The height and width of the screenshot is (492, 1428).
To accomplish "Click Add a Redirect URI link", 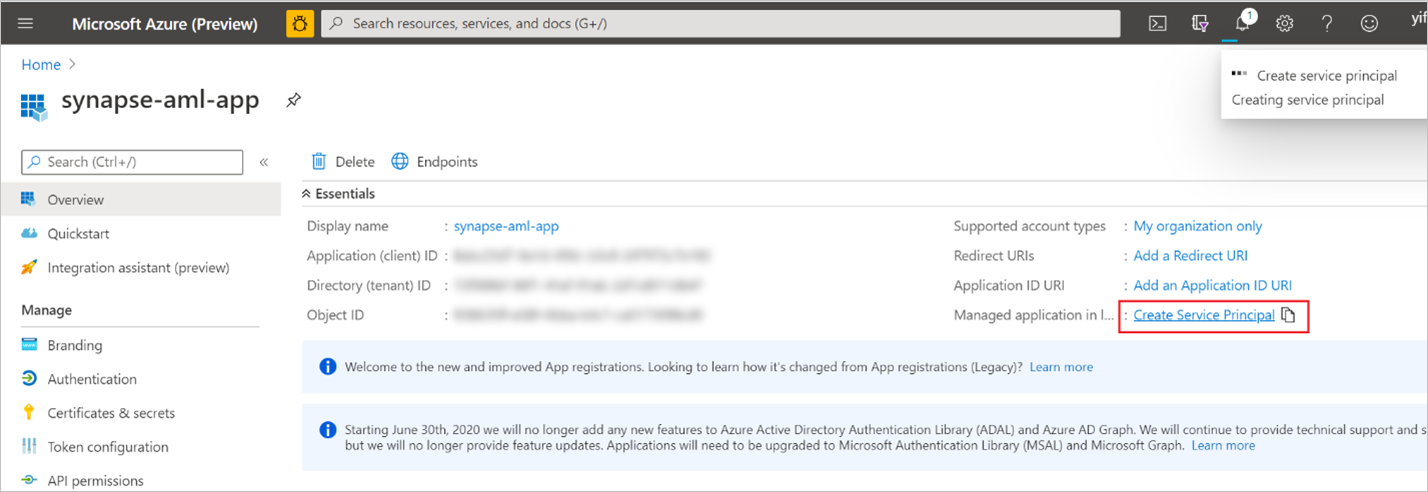I will 1190,256.
